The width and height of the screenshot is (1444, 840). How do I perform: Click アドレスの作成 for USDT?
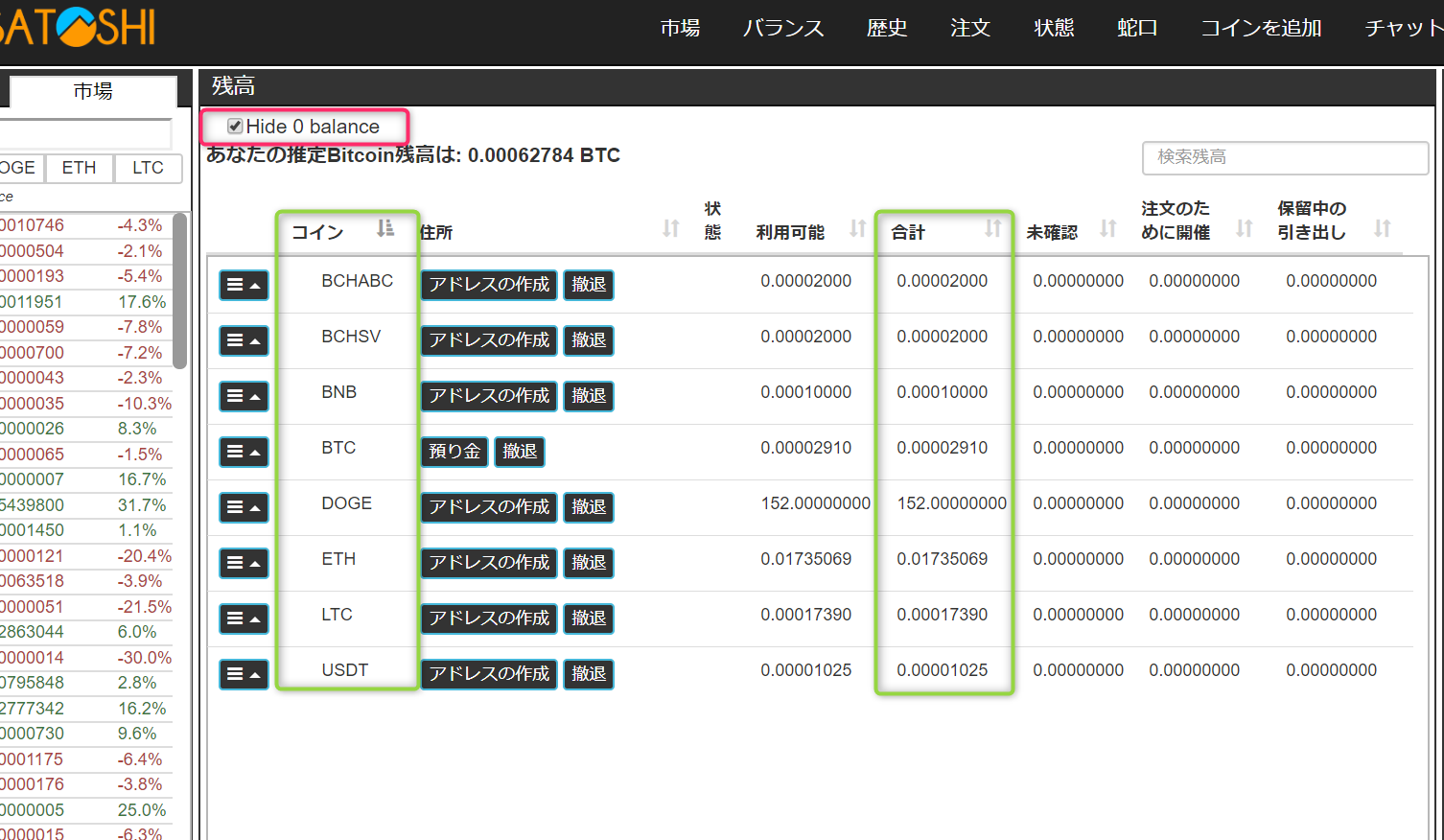click(x=489, y=674)
